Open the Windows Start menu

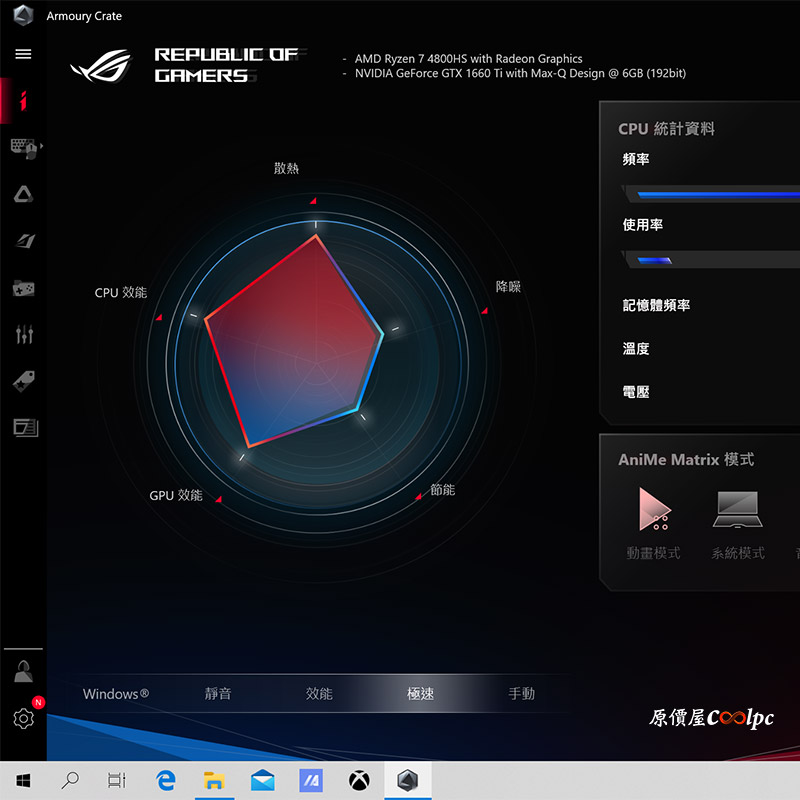point(23,780)
